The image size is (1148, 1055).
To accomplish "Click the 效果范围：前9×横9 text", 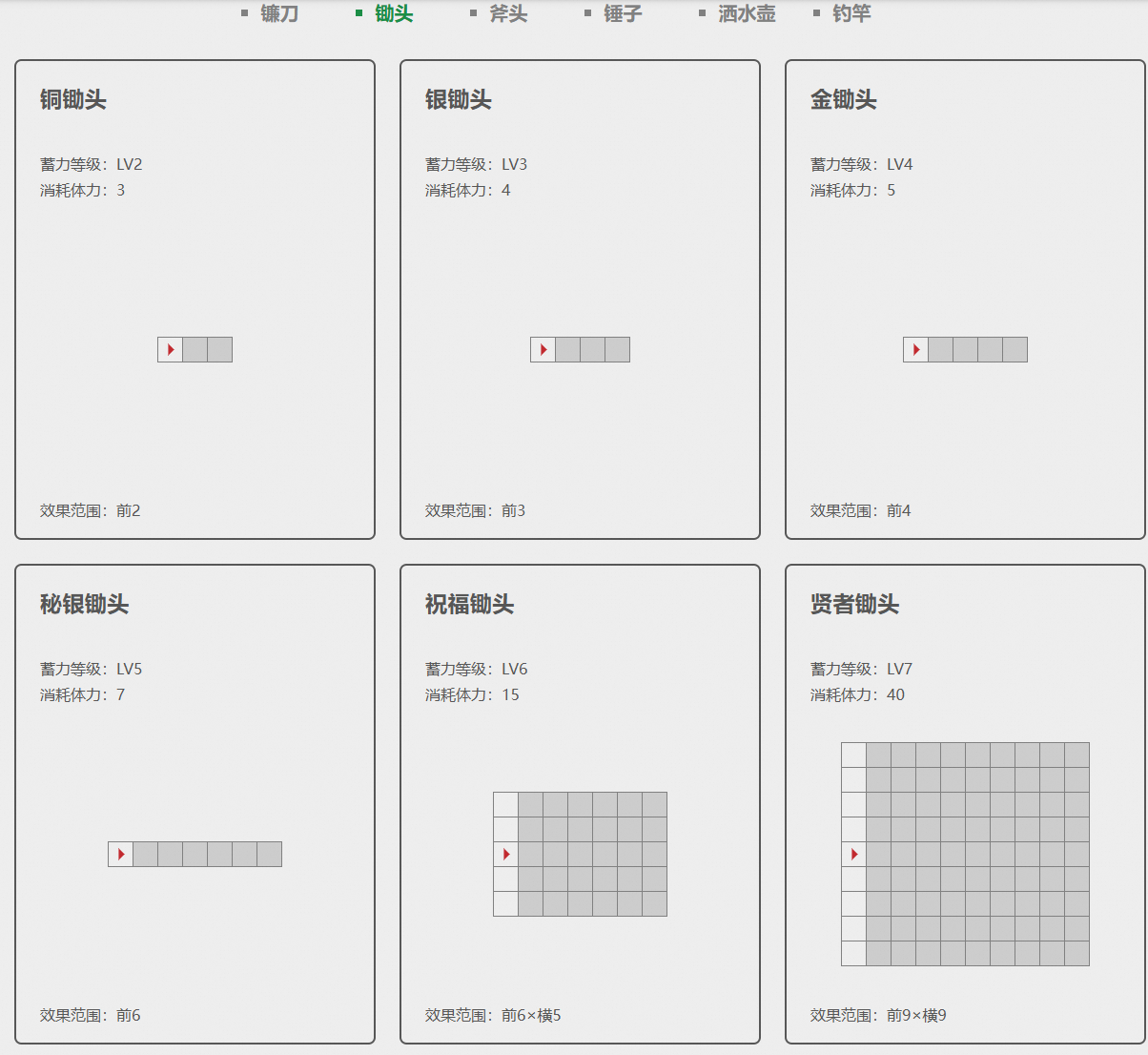I will click(878, 1016).
